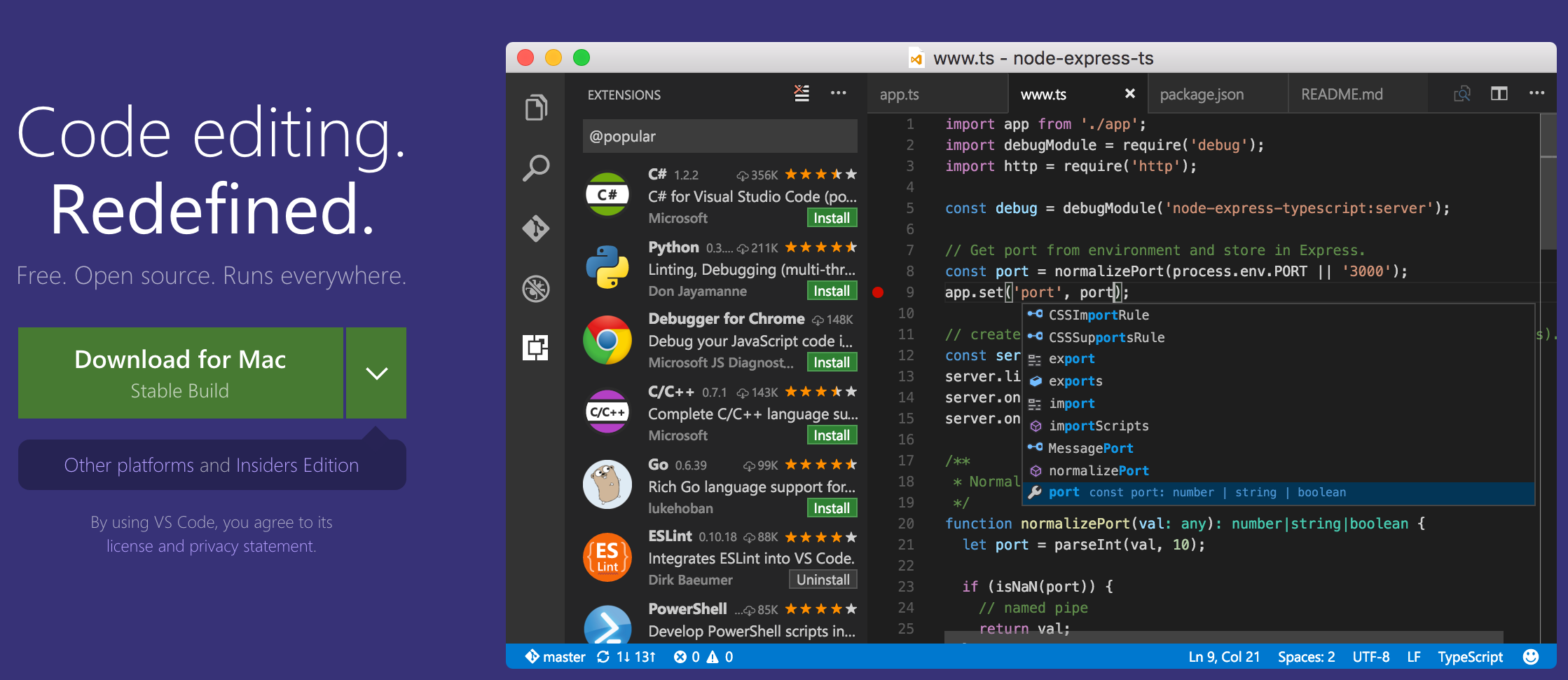
Task: Open the Source Control view
Action: coord(537,229)
